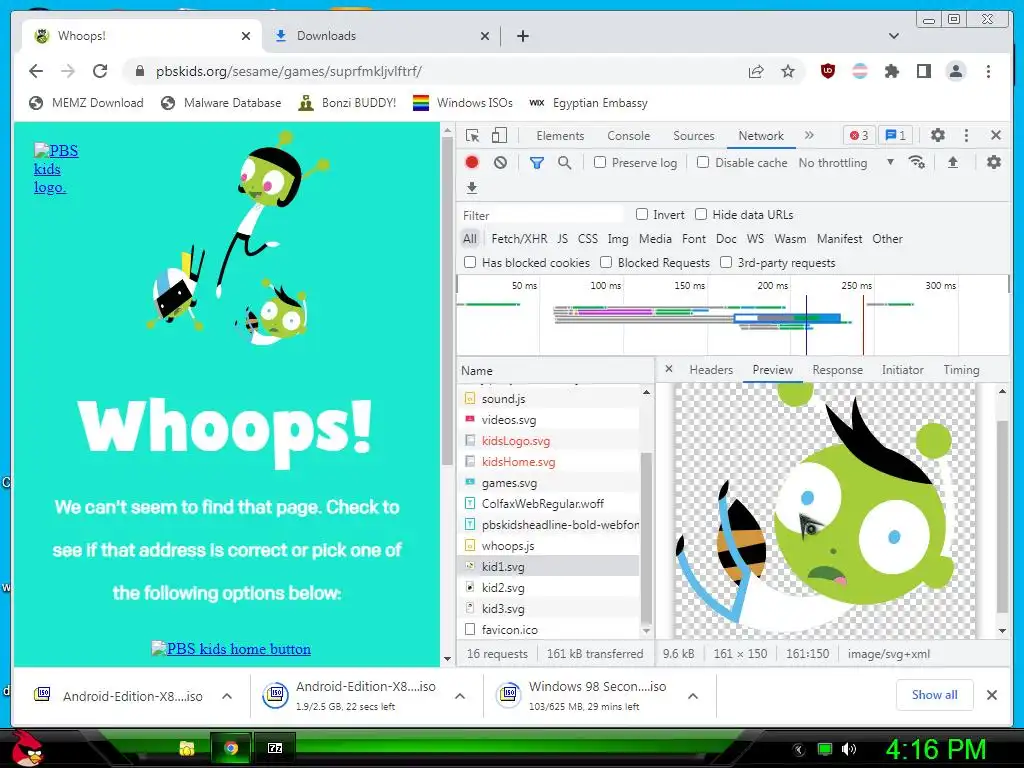Viewport: 1024px width, 768px height.
Task: Select whoops.js in the request list
Action: coord(508,545)
